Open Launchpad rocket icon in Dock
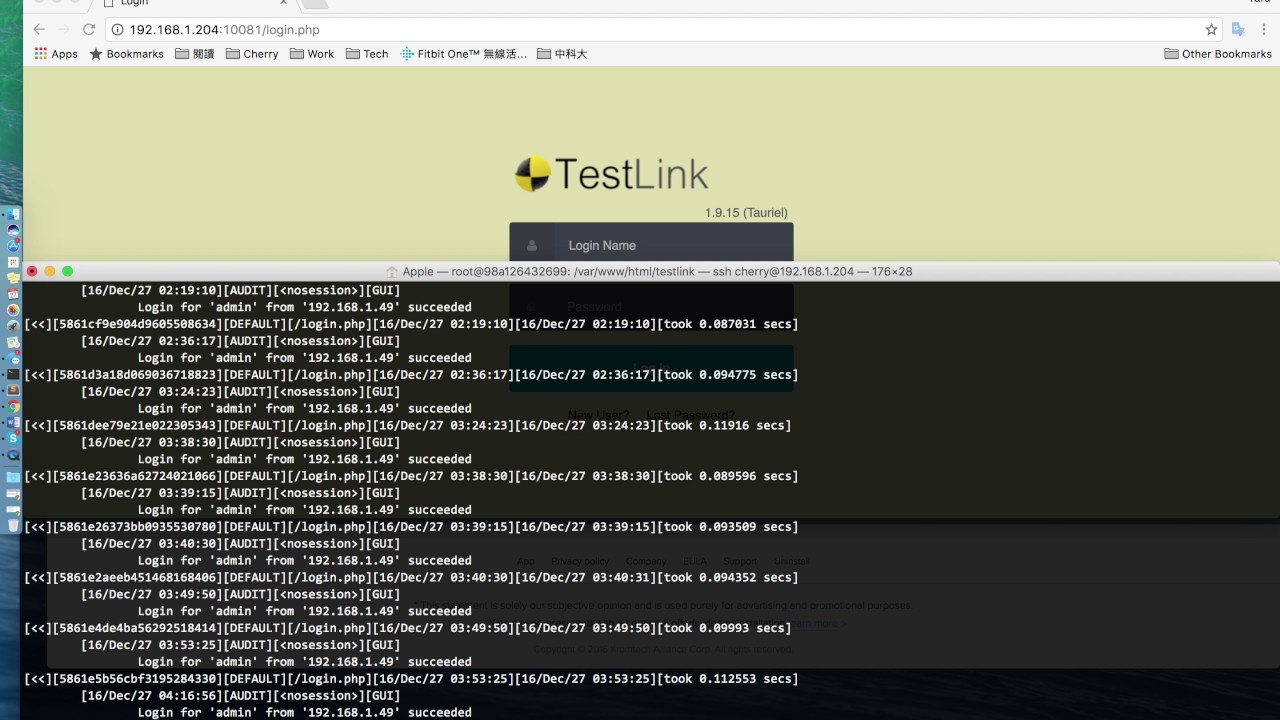 click(13, 325)
